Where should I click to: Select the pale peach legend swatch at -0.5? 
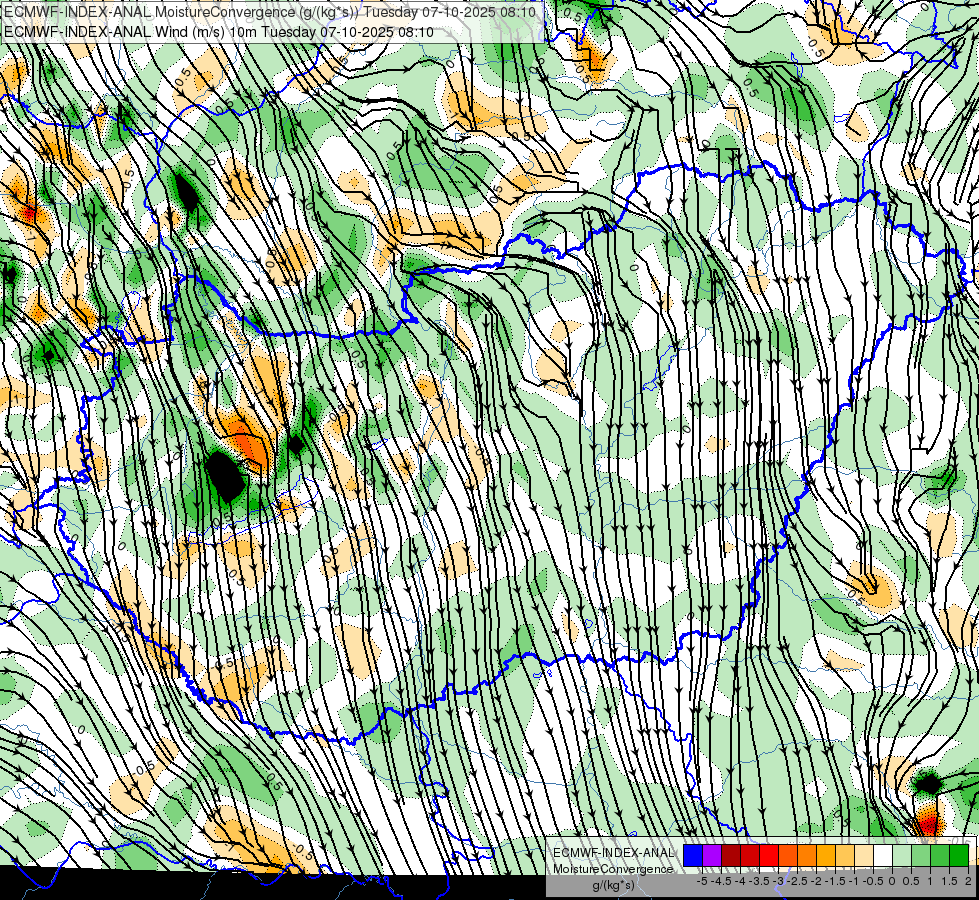point(864,855)
